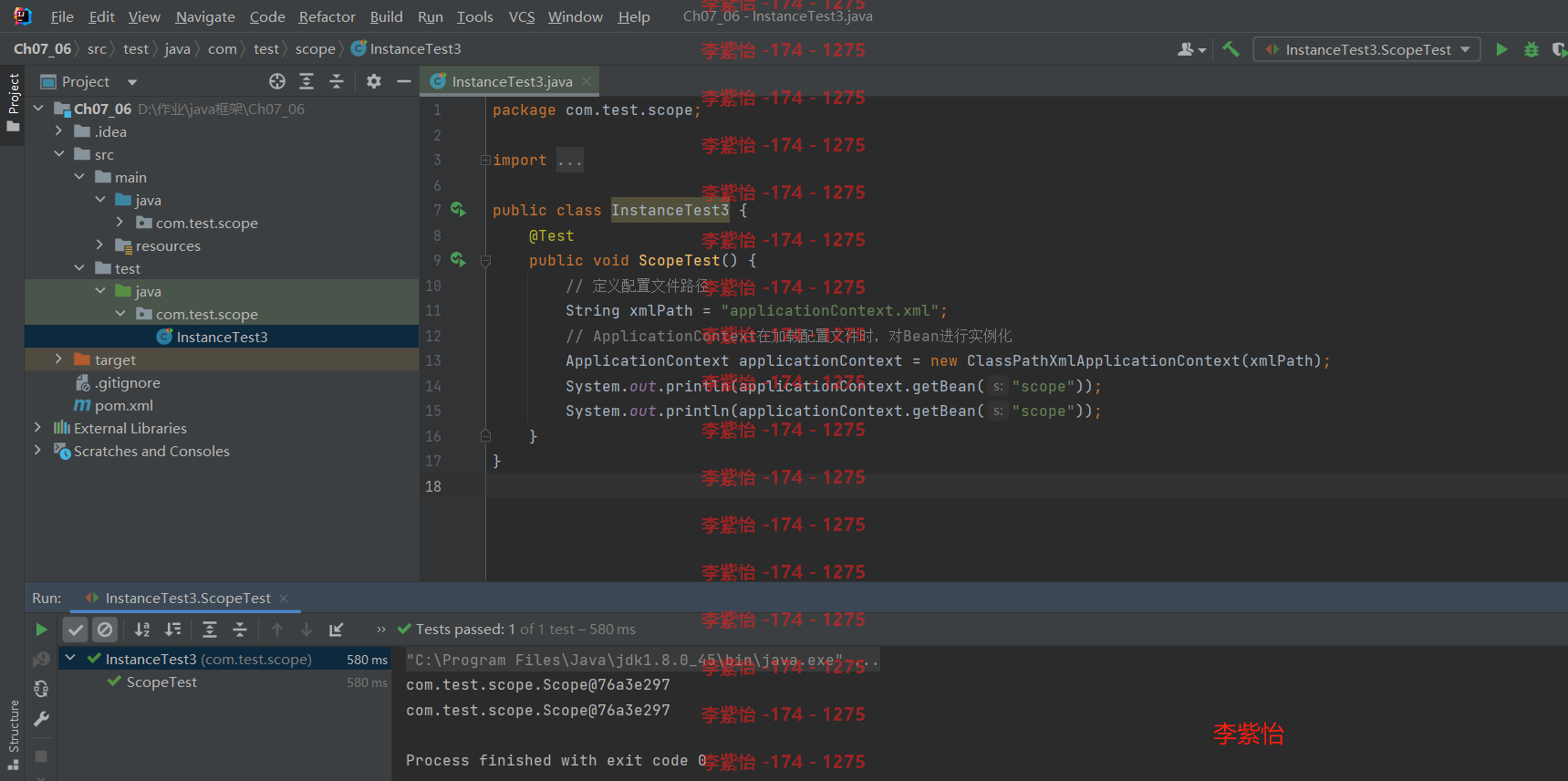Open Project vertical tool window tab
The width and height of the screenshot is (1568, 781).
[13, 102]
